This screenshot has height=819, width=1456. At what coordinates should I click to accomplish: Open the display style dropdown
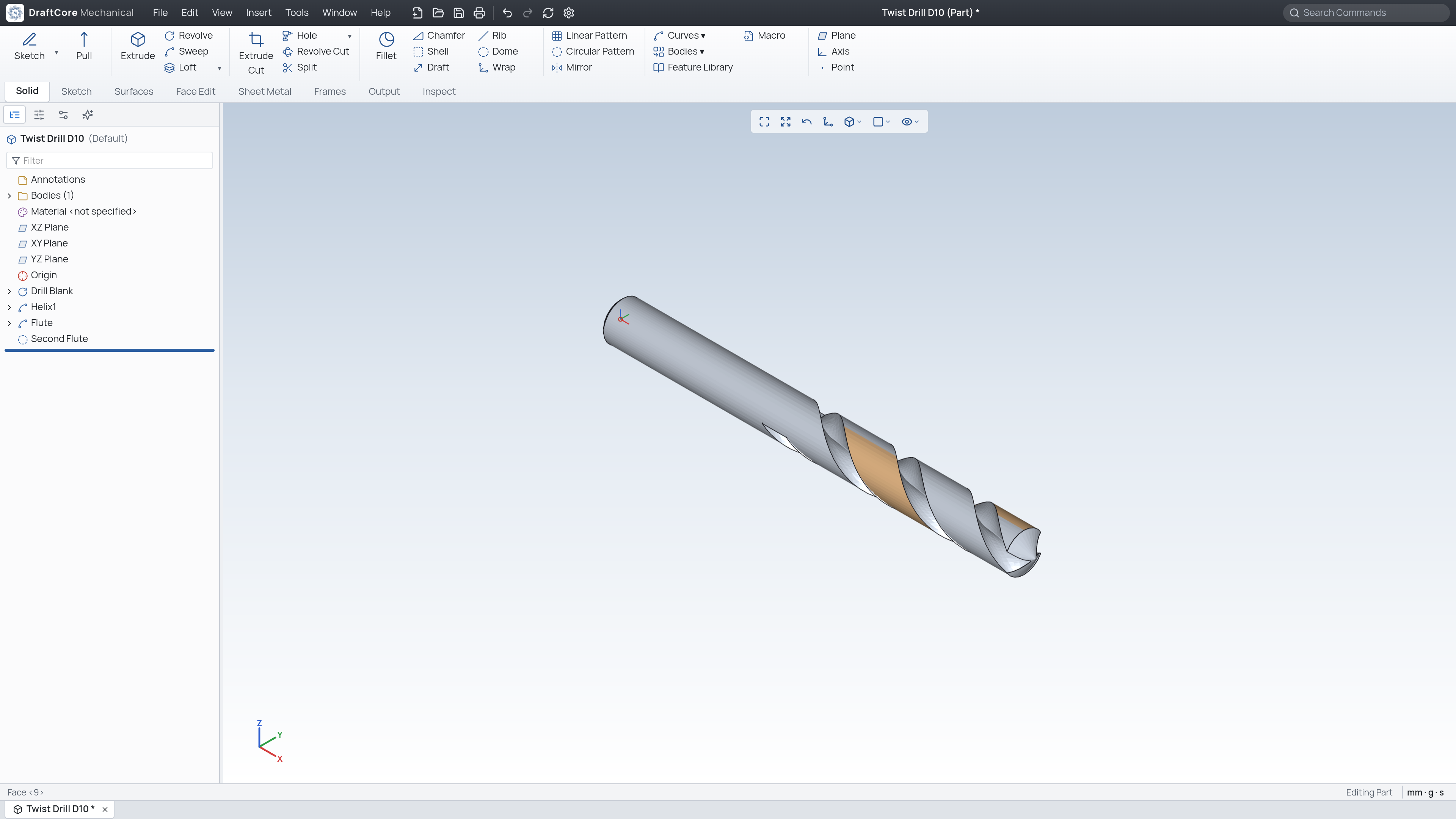coord(881,121)
